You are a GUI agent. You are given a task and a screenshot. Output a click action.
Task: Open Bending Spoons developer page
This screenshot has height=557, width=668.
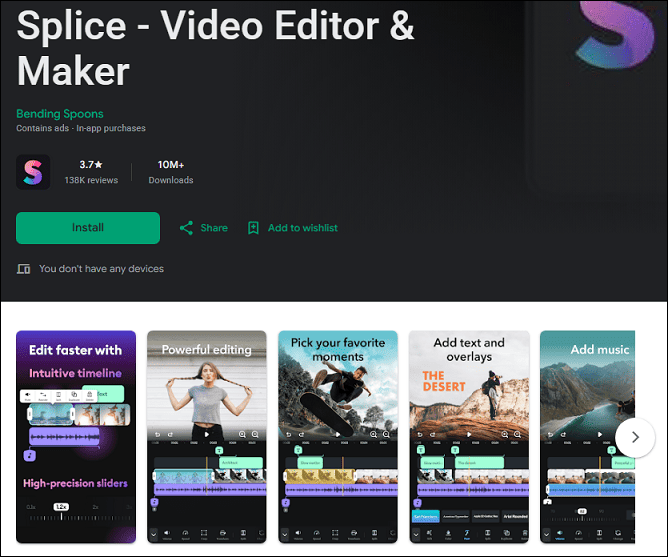(60, 114)
